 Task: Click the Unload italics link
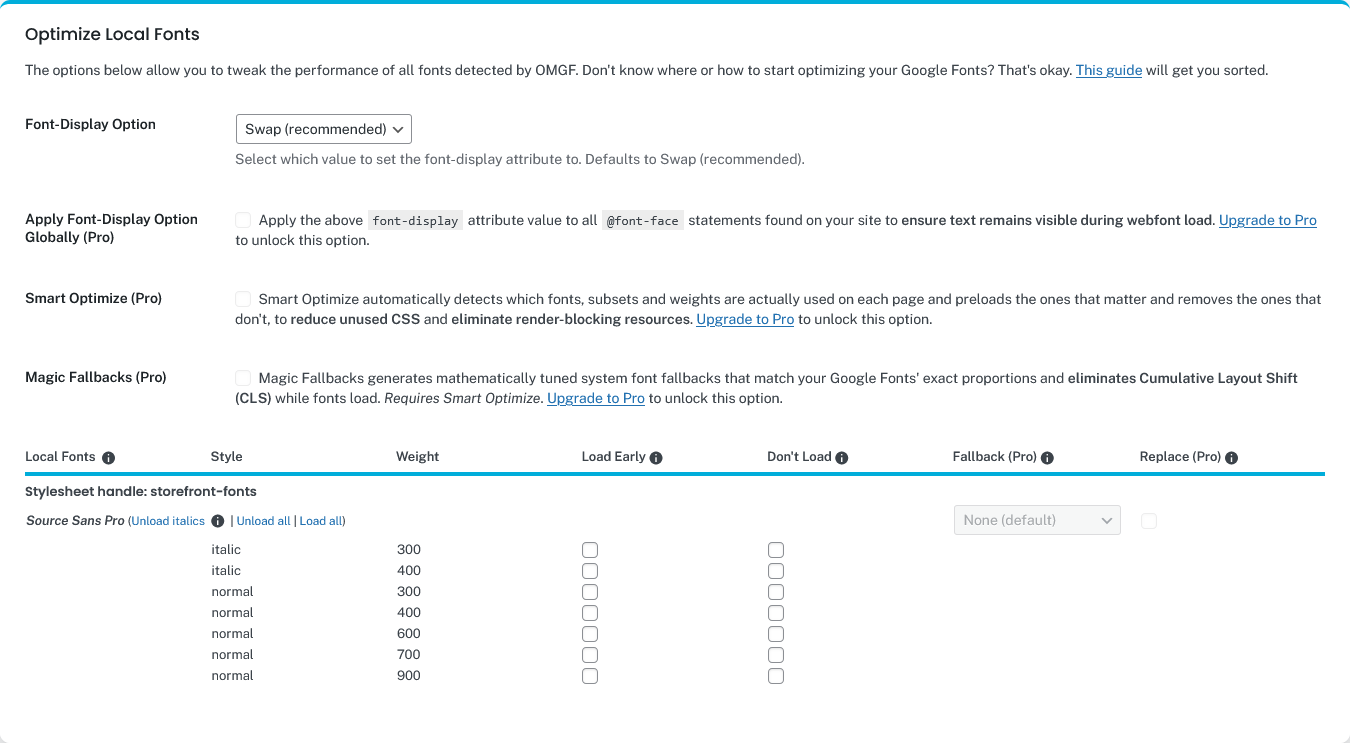168,521
